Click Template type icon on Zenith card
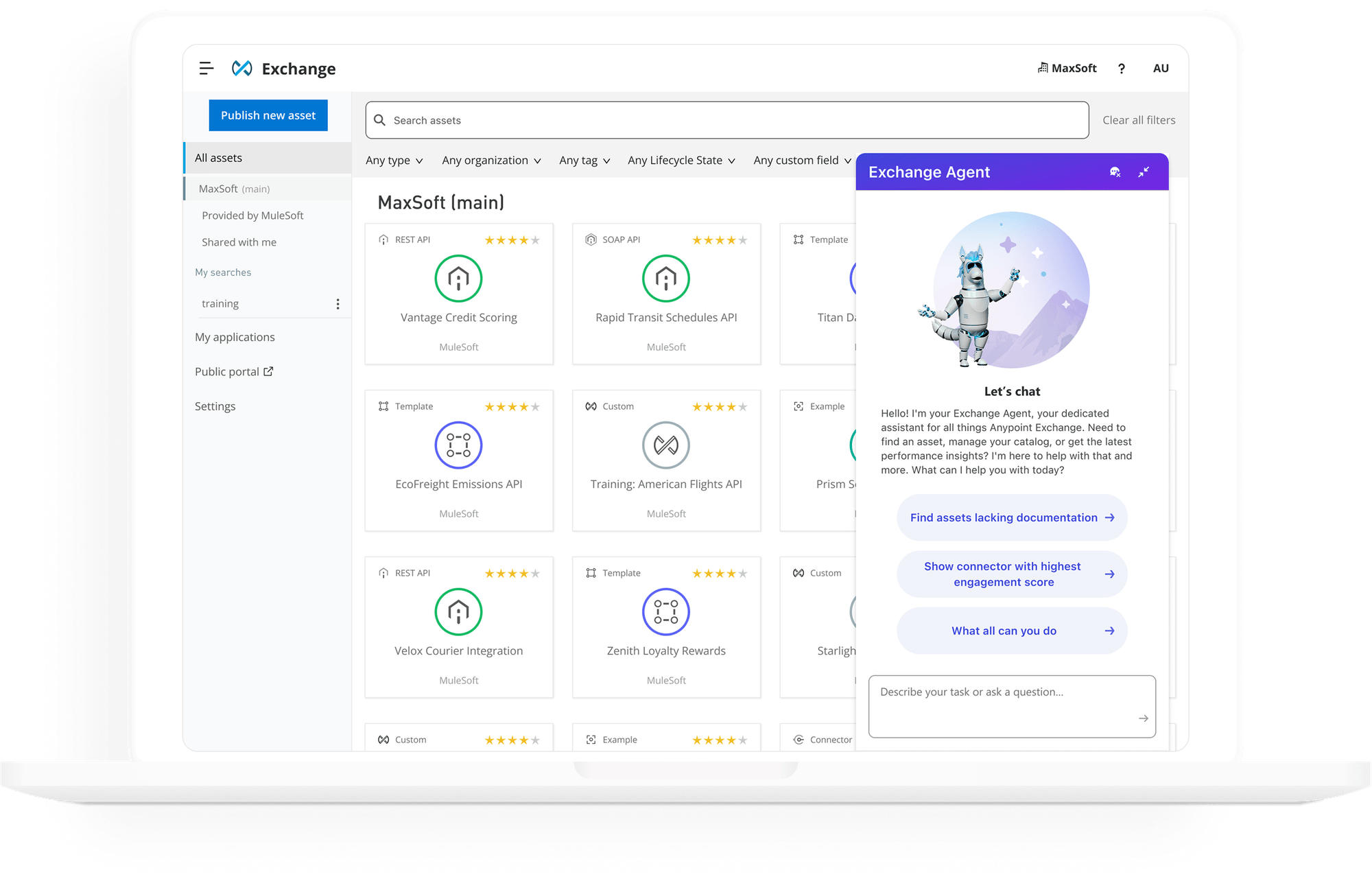The image size is (1372, 890). coord(591,573)
